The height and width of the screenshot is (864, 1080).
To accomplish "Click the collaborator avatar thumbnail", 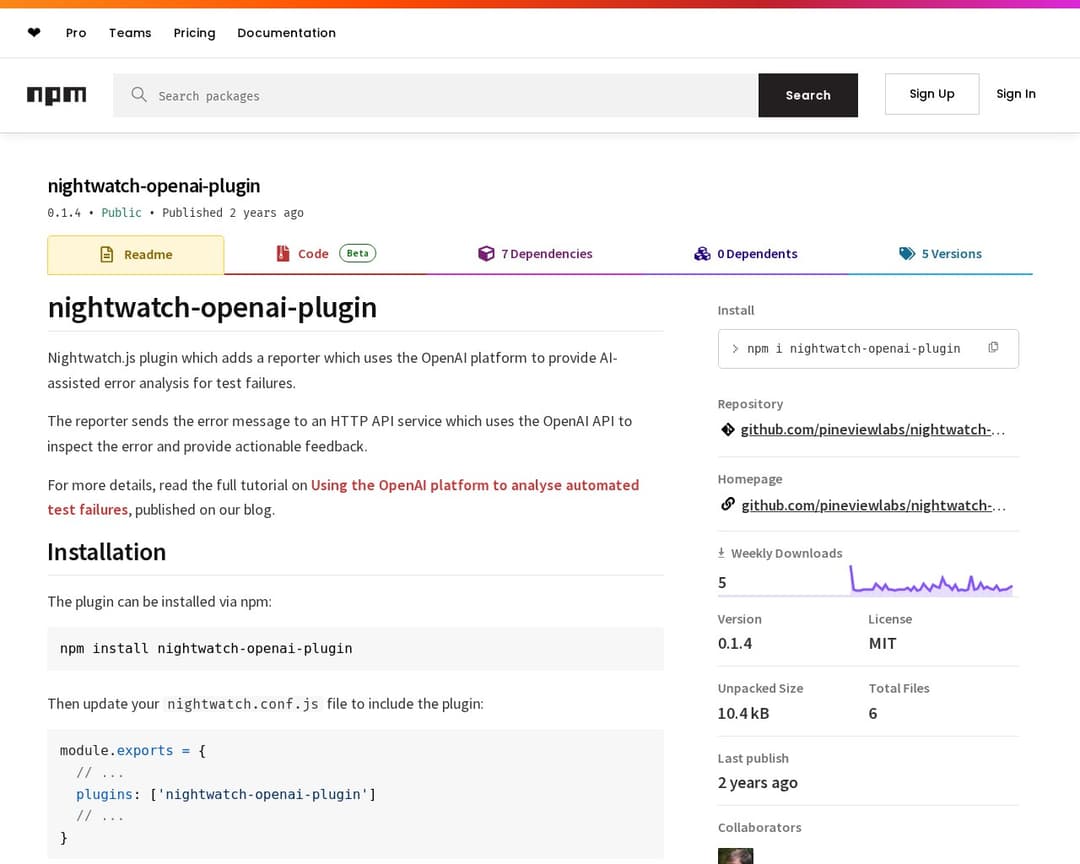I will click(x=735, y=856).
